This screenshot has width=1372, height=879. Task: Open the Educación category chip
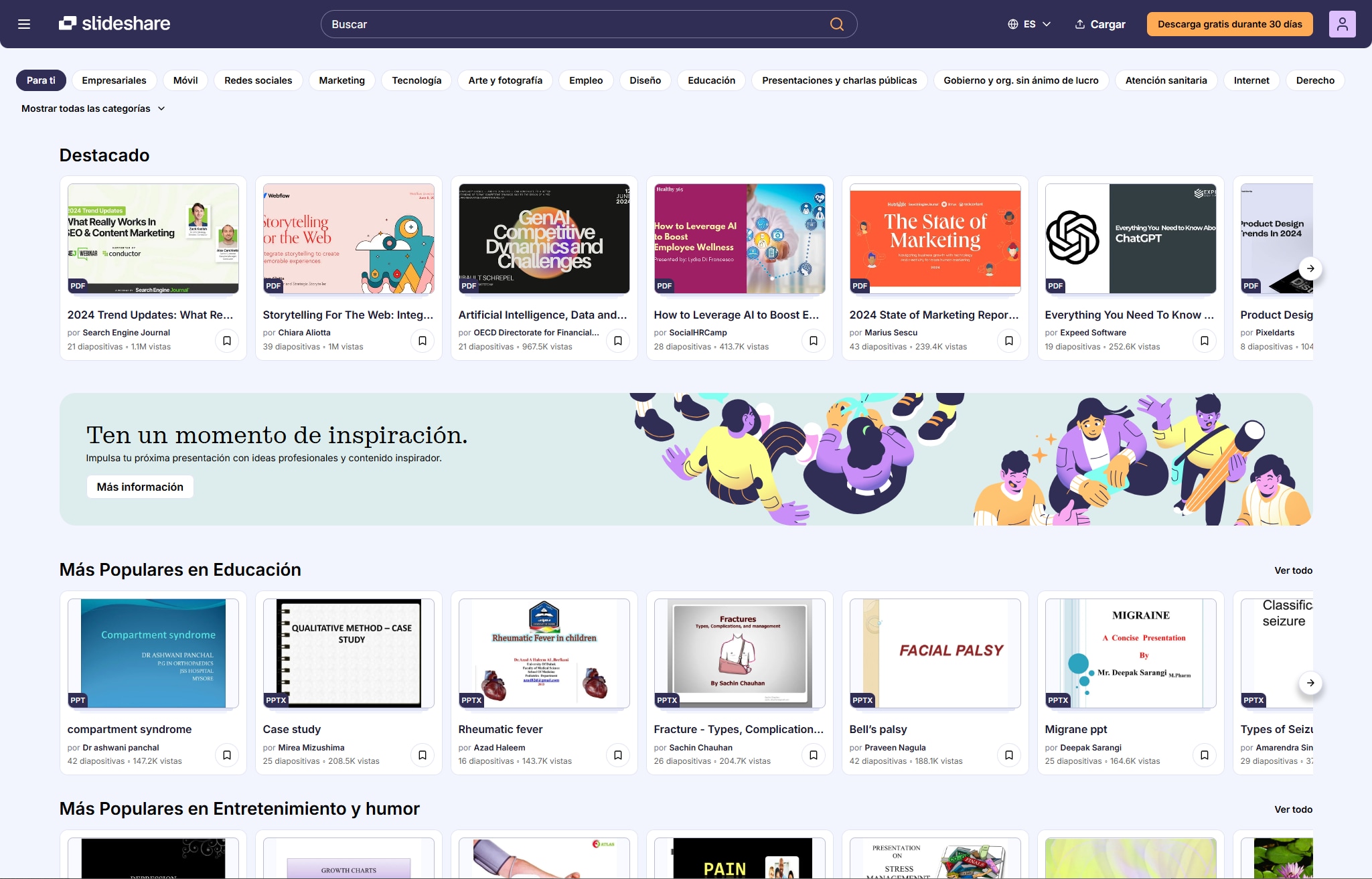pyautogui.click(x=712, y=80)
